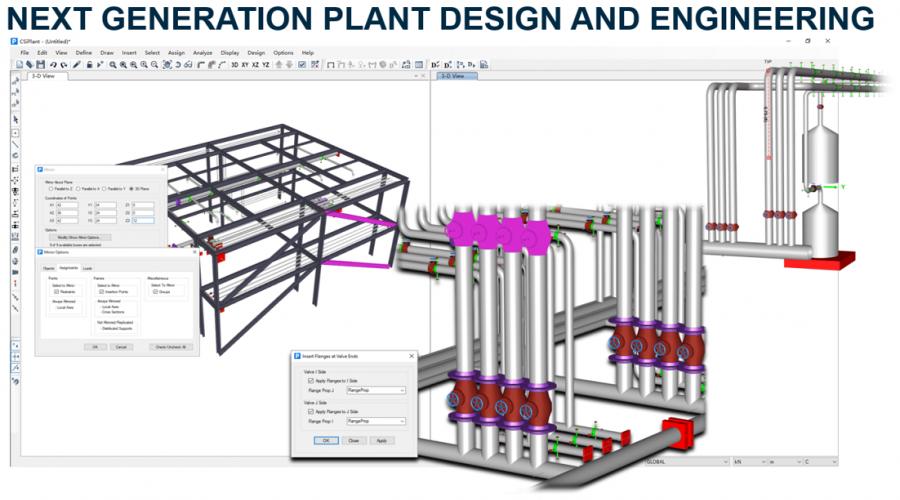
Task: Click the Undo arrow in toolbar
Action: (x=52, y=64)
